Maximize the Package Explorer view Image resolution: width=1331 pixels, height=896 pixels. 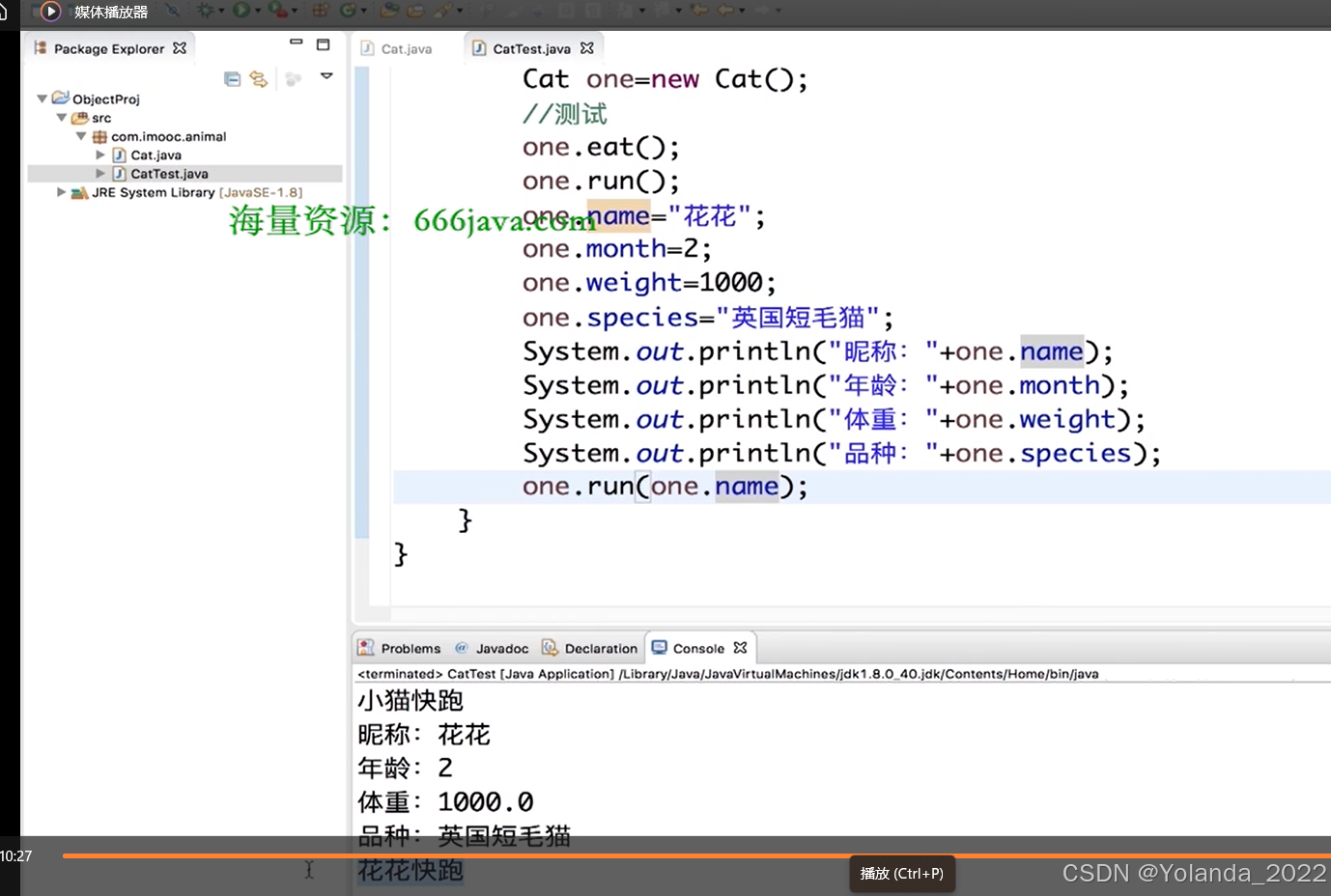click(324, 44)
